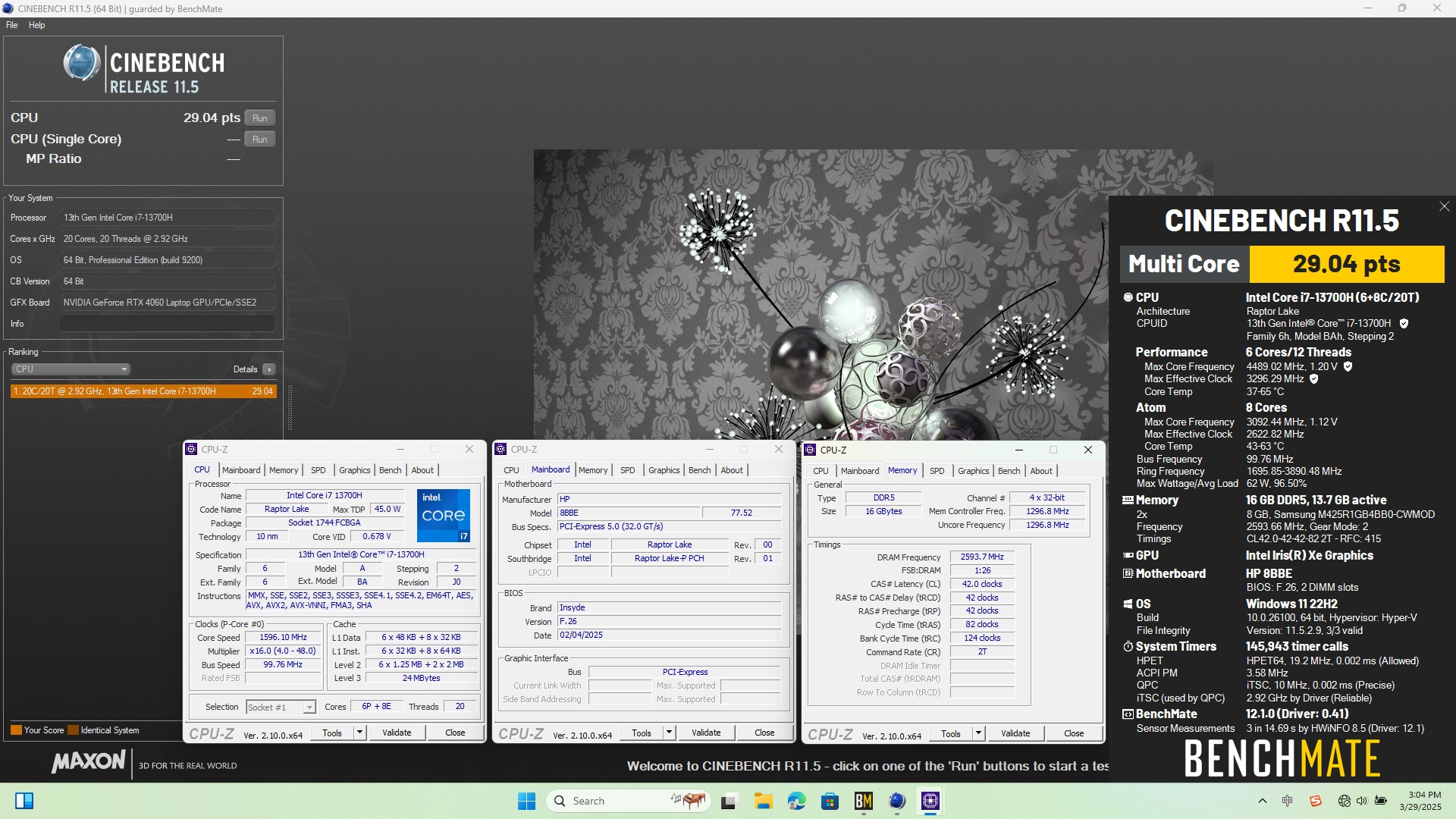Click Validate in the middle CPU-Z window
This screenshot has height=819, width=1456.
point(706,733)
